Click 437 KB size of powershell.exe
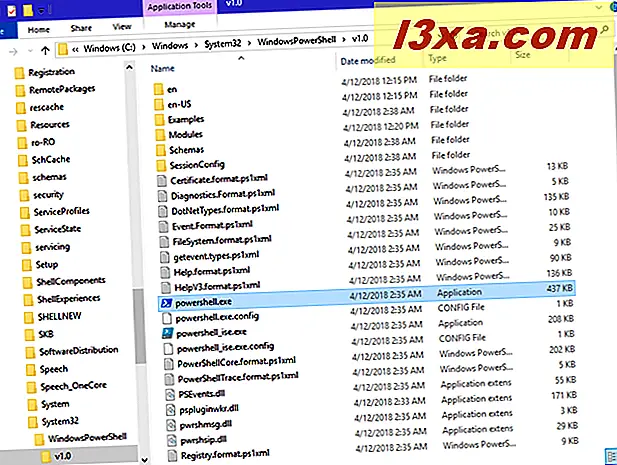 (560, 288)
